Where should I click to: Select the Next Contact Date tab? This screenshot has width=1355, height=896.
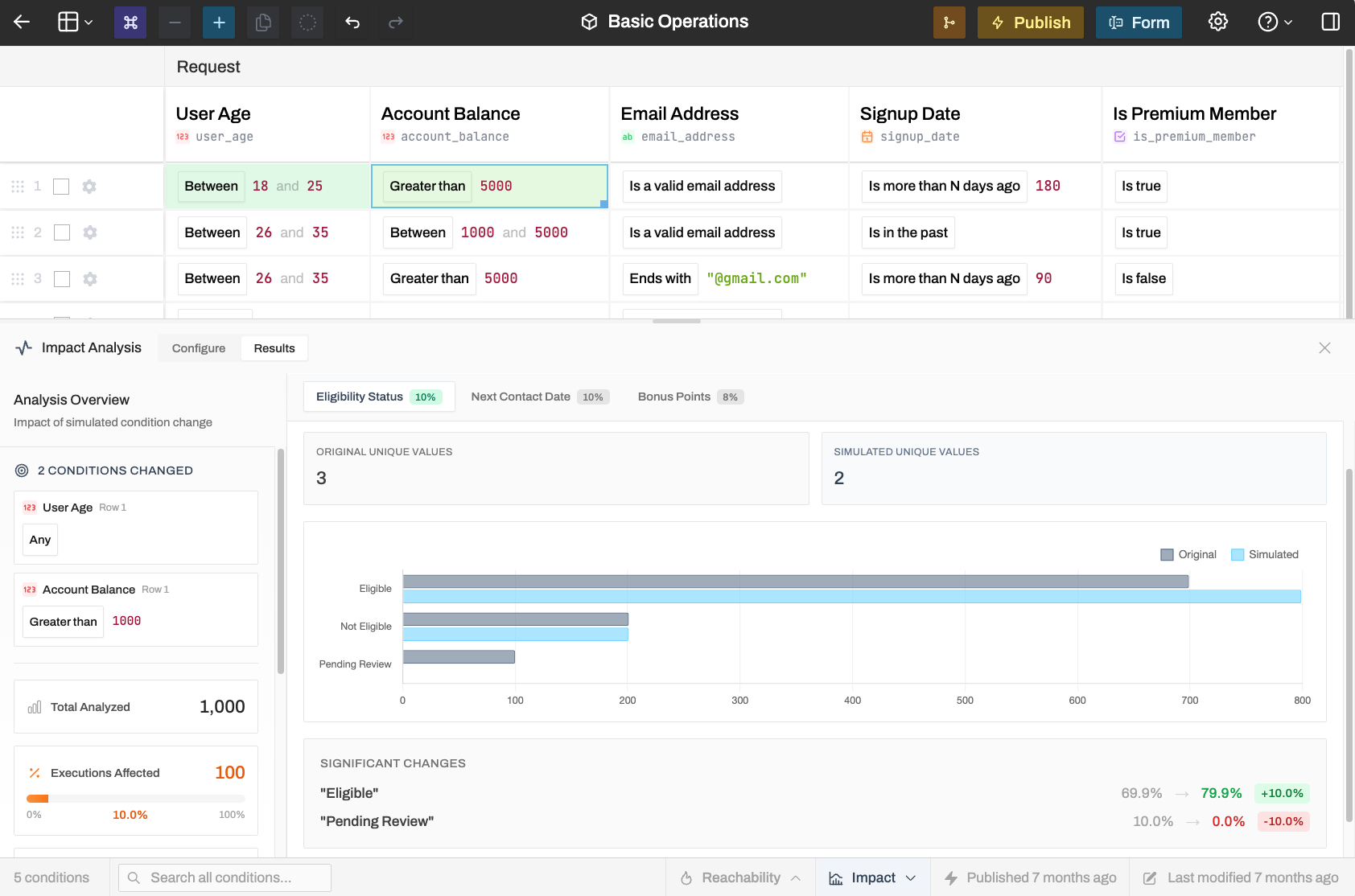pos(540,397)
